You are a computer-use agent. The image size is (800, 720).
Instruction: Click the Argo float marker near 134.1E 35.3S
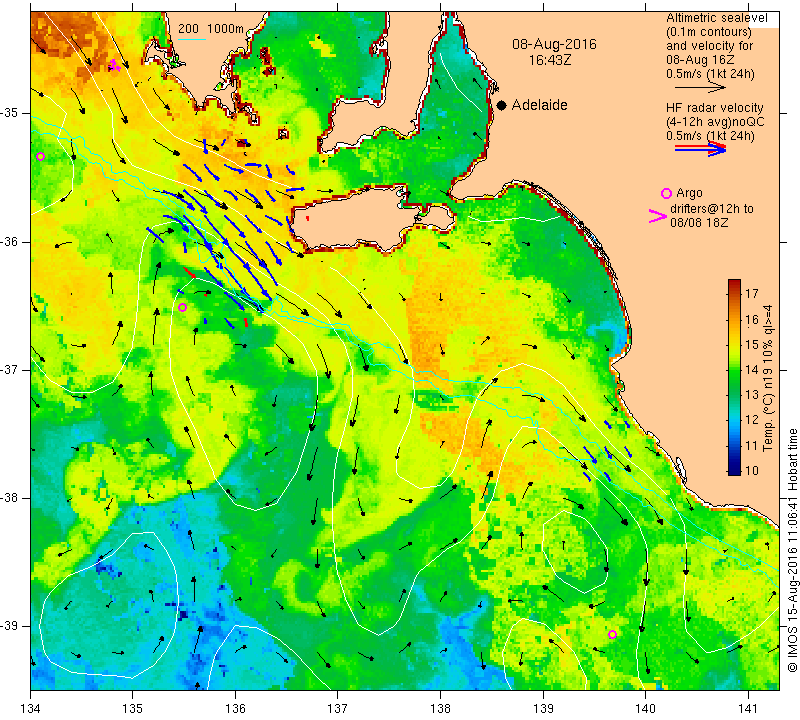41,157
